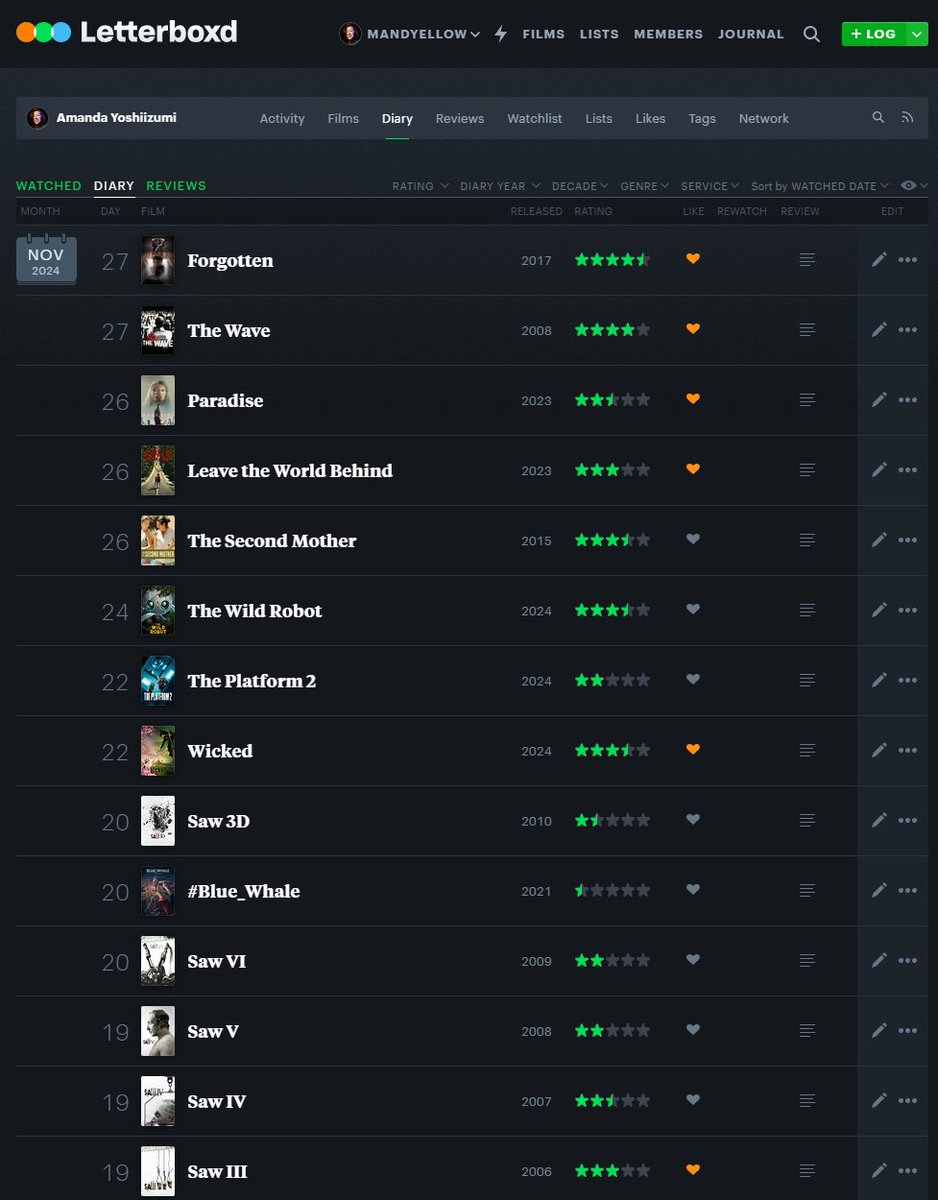Open the Network profile tab
938x1200 pixels.
(x=764, y=118)
